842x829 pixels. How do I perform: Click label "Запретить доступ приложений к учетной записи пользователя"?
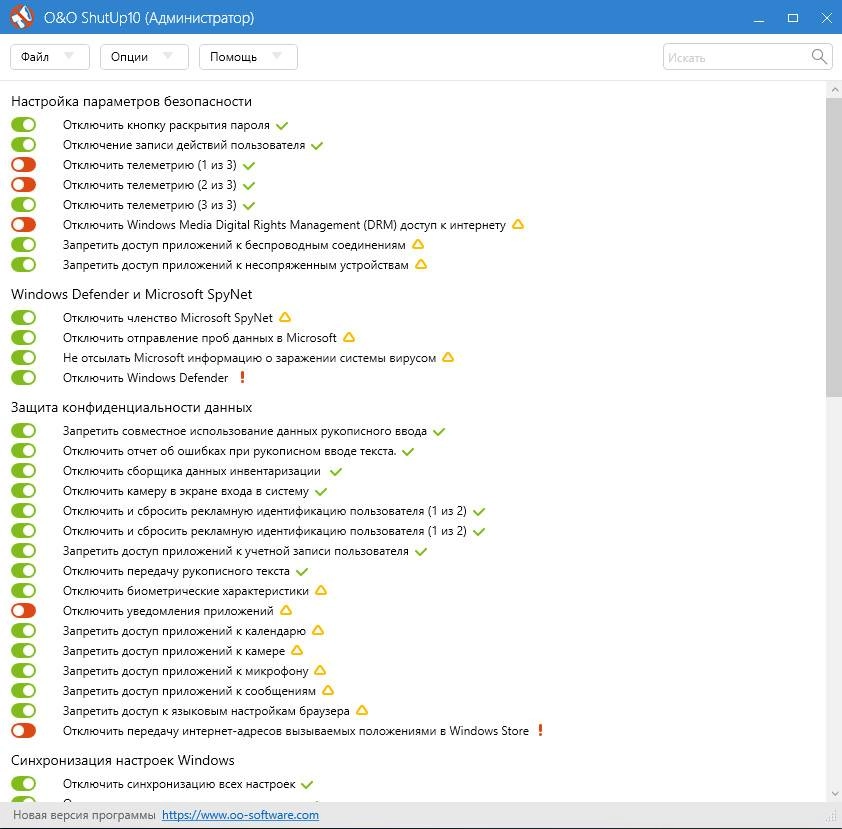pos(235,551)
